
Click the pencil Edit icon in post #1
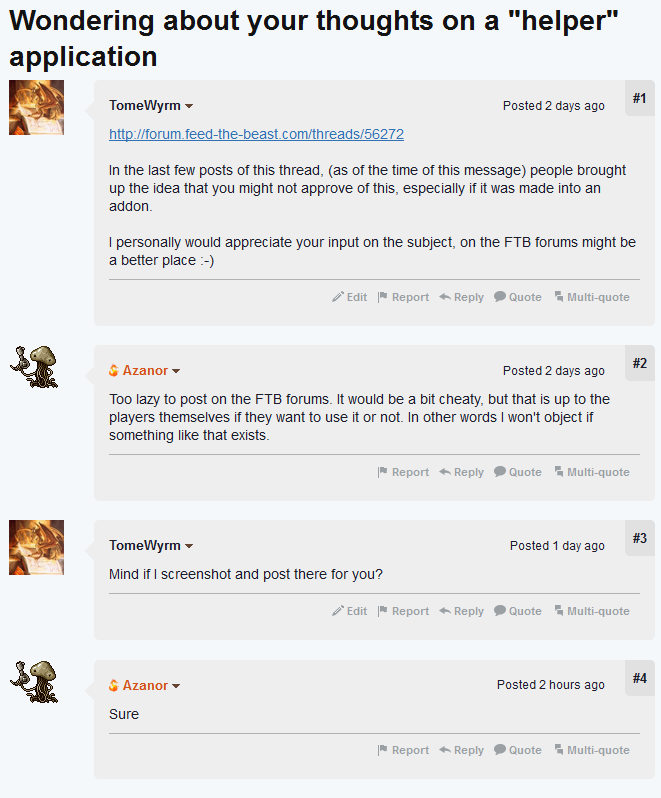tap(338, 297)
